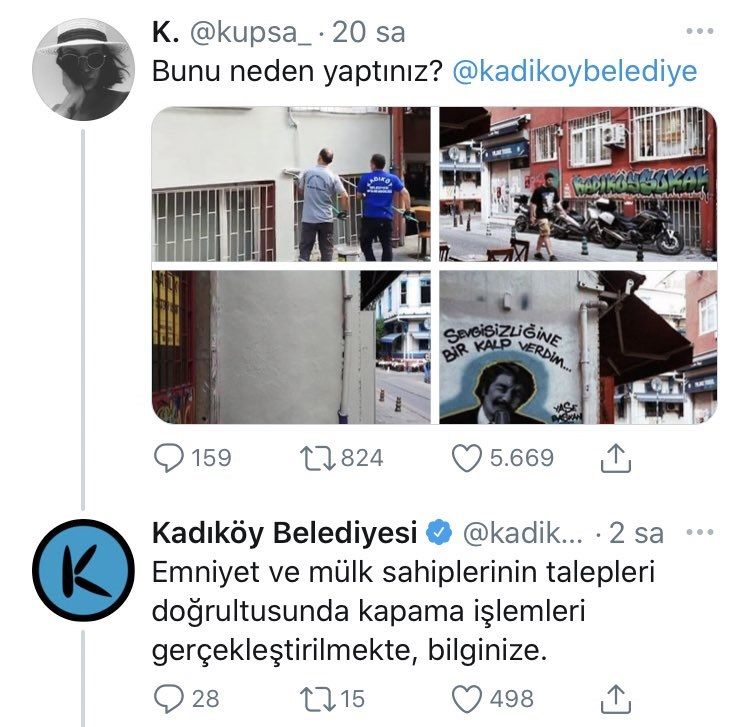750x727 pixels.
Task: Click the blue verified badge
Action: click(x=439, y=533)
